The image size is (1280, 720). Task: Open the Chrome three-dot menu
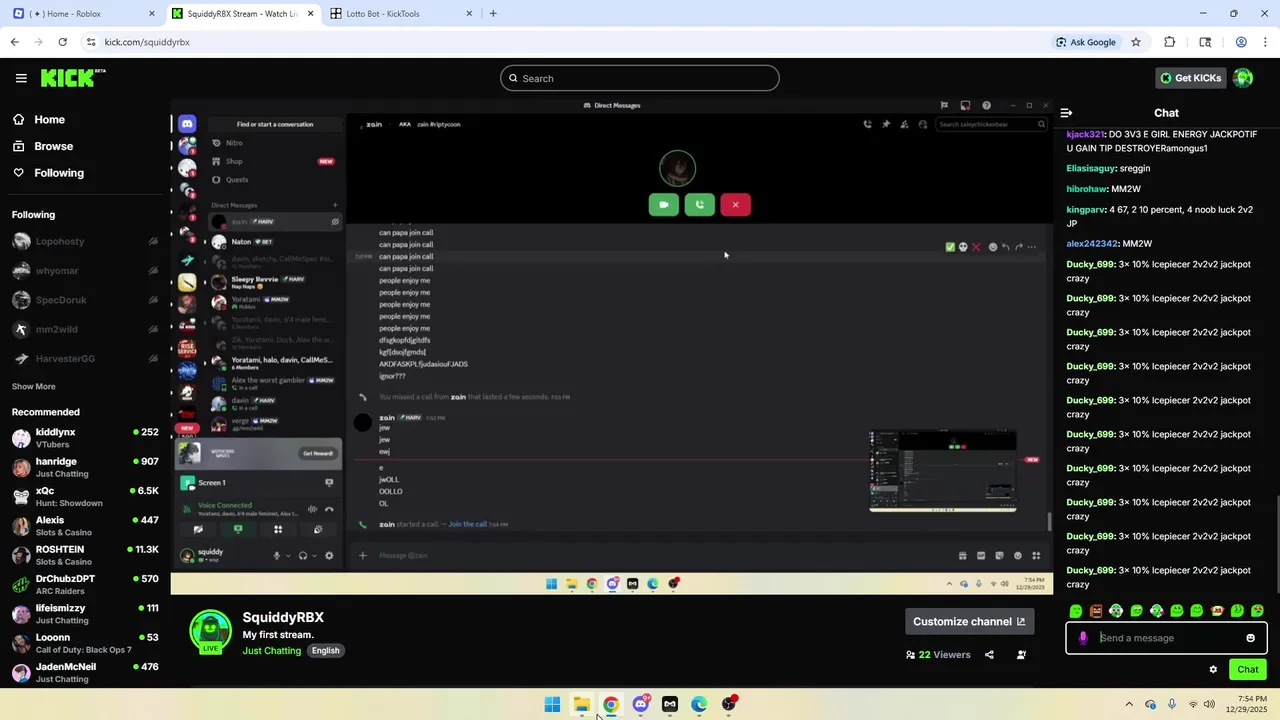coord(1265,42)
